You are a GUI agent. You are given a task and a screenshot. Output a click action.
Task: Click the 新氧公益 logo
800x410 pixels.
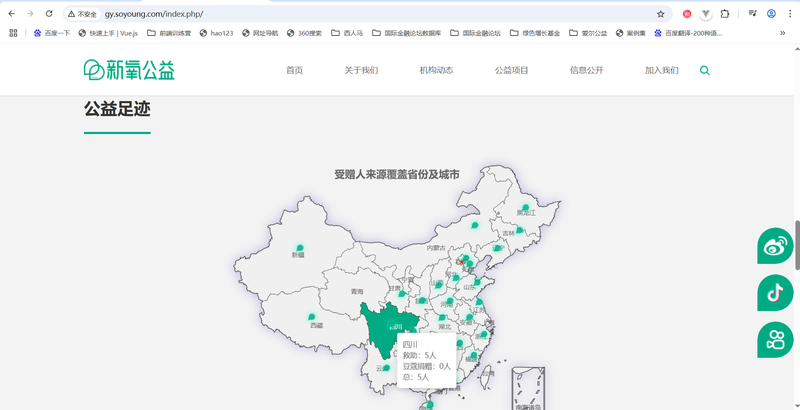point(129,70)
